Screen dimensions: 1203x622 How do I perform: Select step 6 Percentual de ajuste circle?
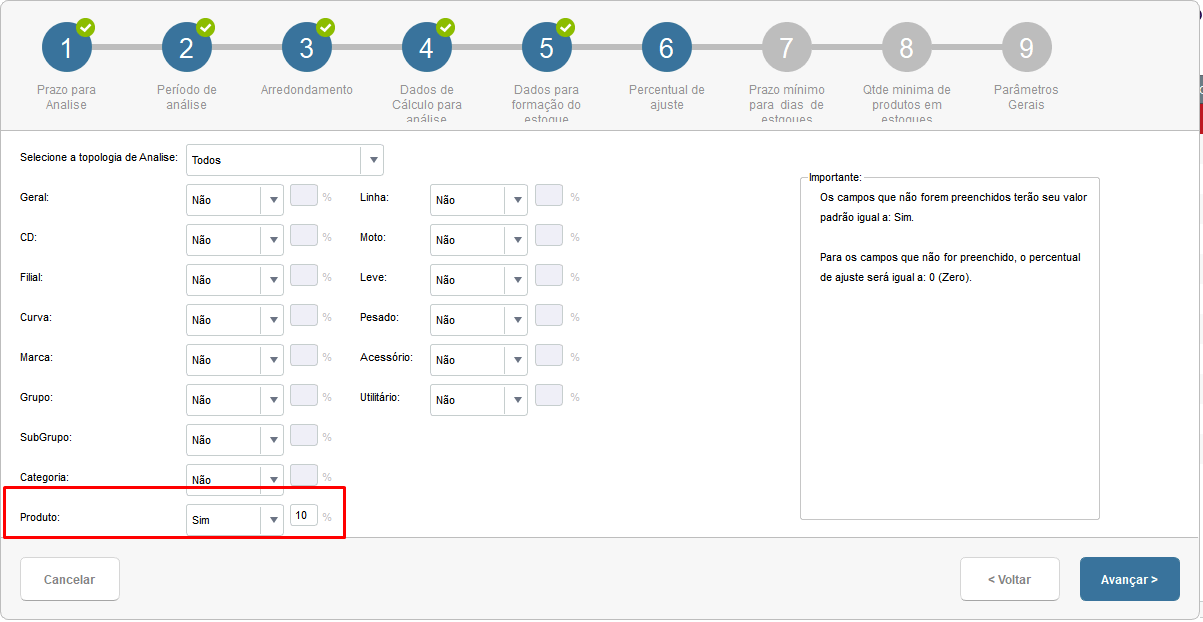click(666, 47)
